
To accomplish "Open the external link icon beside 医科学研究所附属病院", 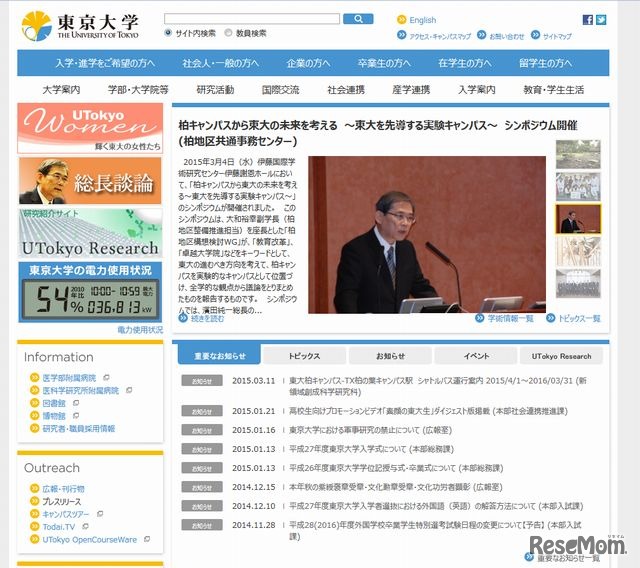I will click(129, 390).
